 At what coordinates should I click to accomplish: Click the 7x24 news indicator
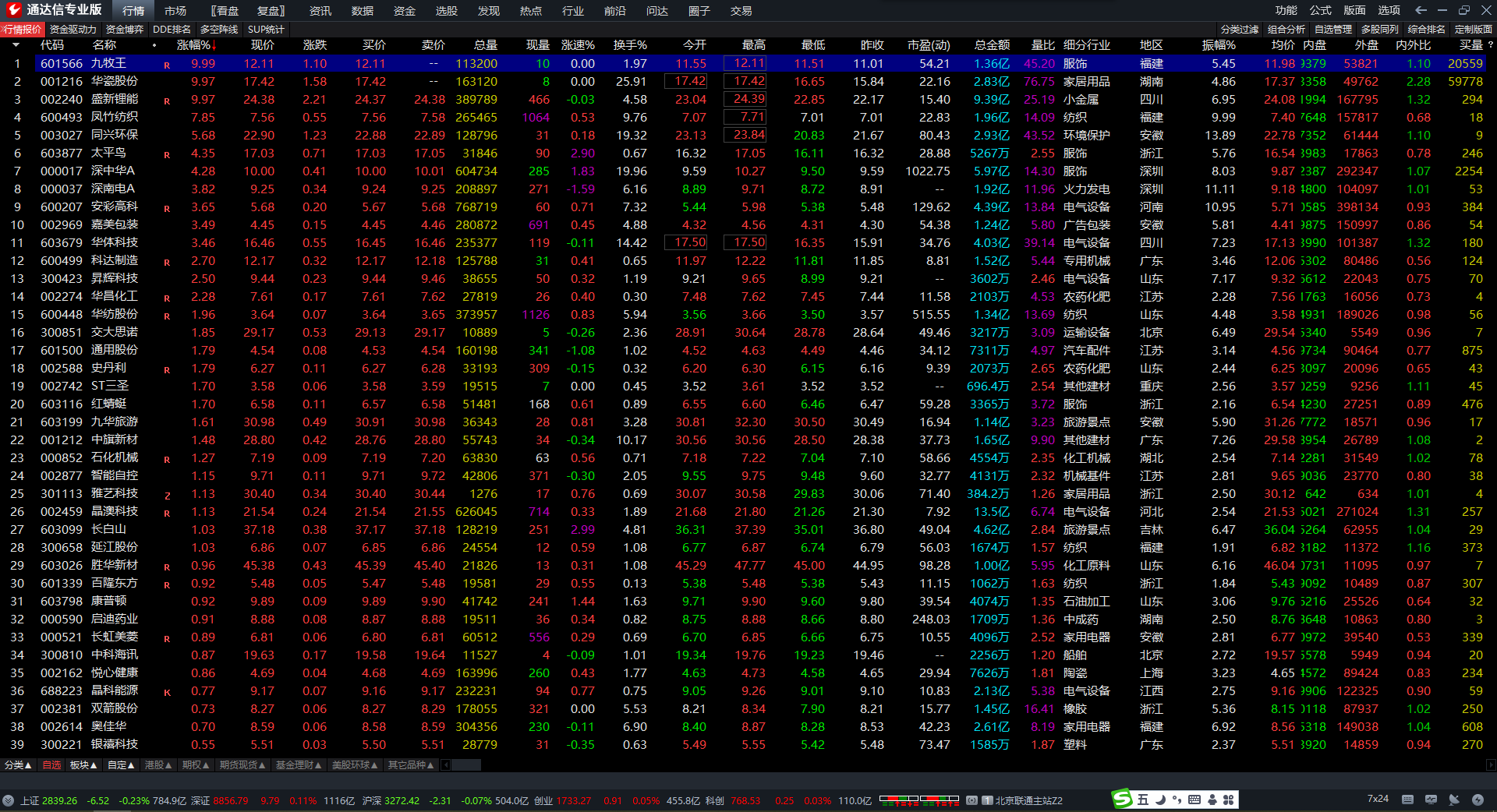(x=1378, y=799)
